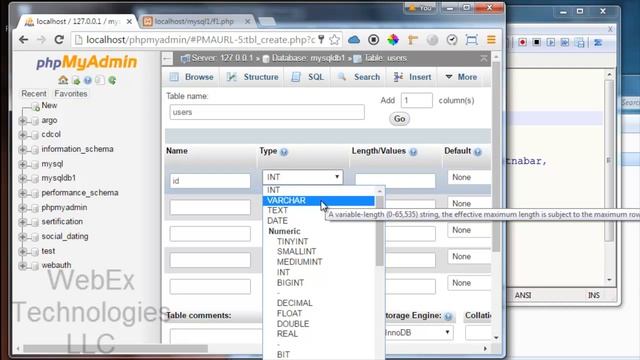
Task: Open phpMyAdmin documentation help icon
Action: 87,80
